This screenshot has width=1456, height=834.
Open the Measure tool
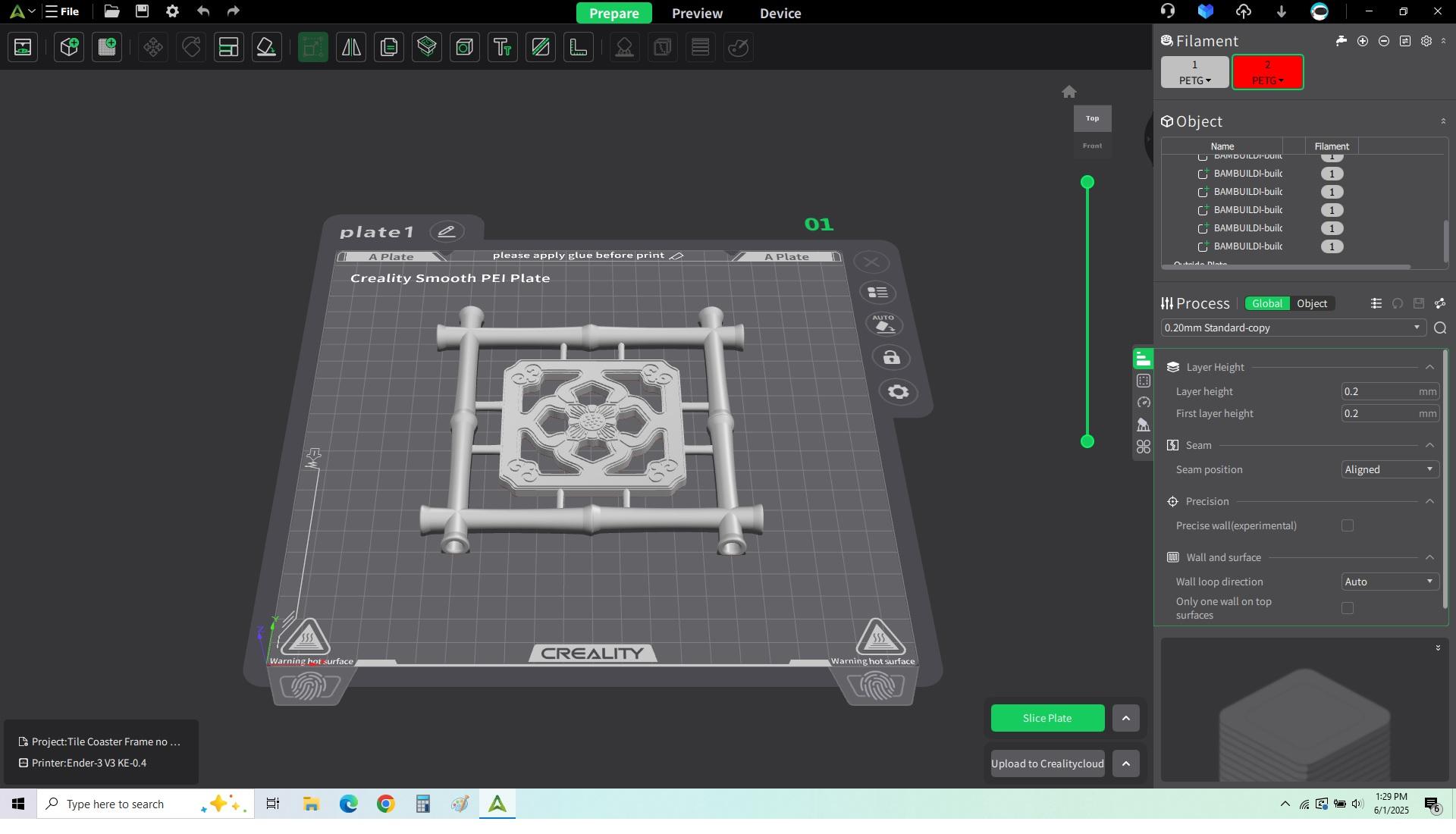coord(579,47)
